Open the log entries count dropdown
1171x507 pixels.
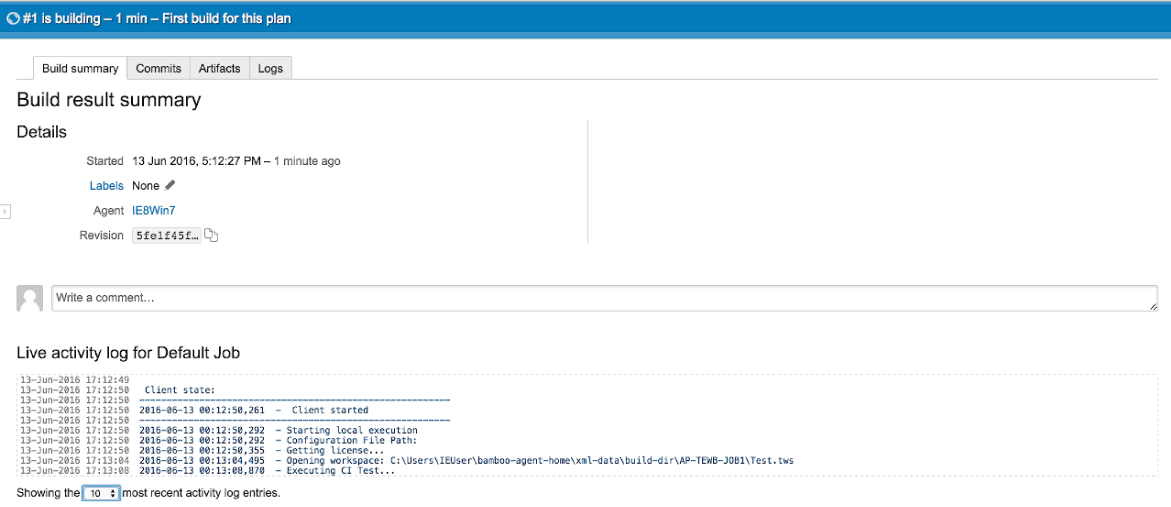[102, 494]
